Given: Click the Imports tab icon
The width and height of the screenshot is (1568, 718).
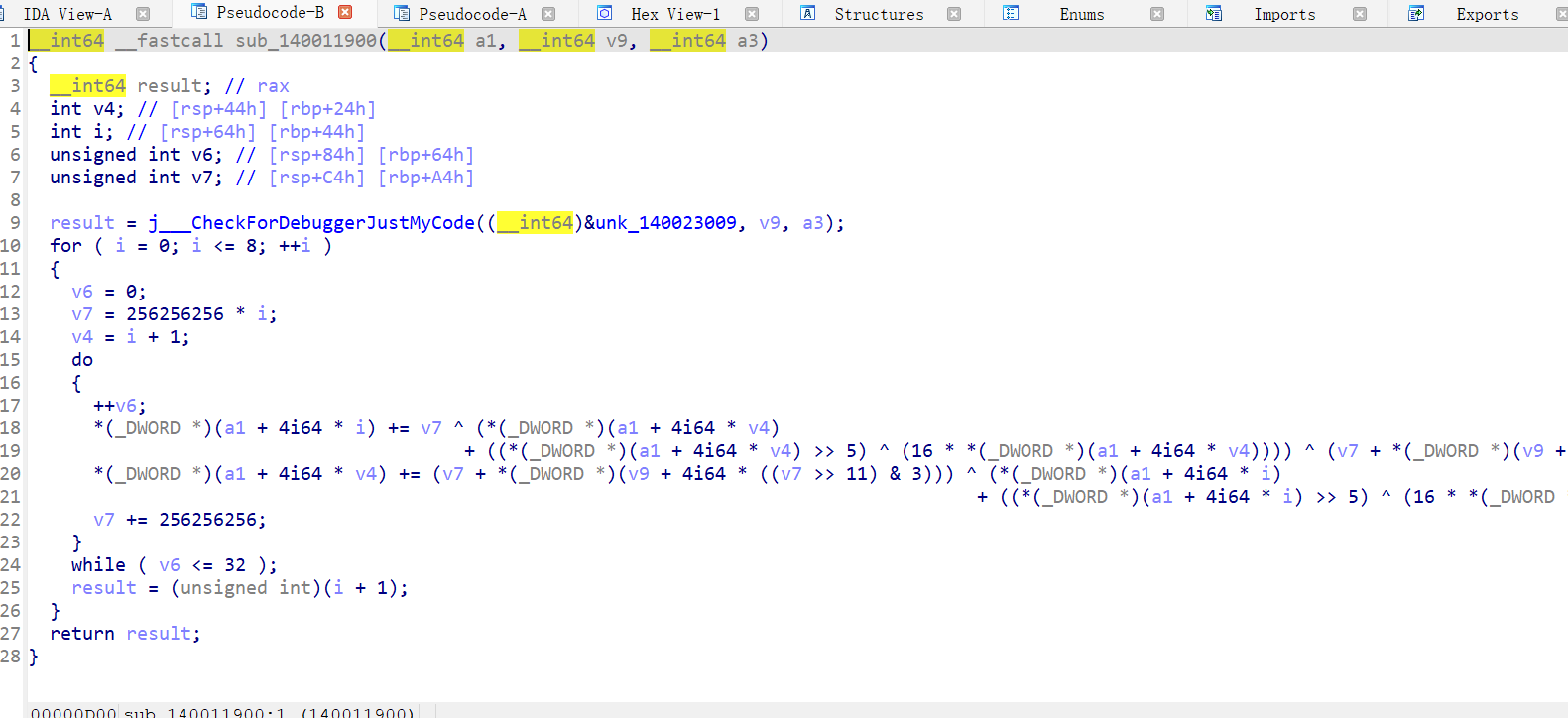Looking at the screenshot, I should pos(1214,14).
